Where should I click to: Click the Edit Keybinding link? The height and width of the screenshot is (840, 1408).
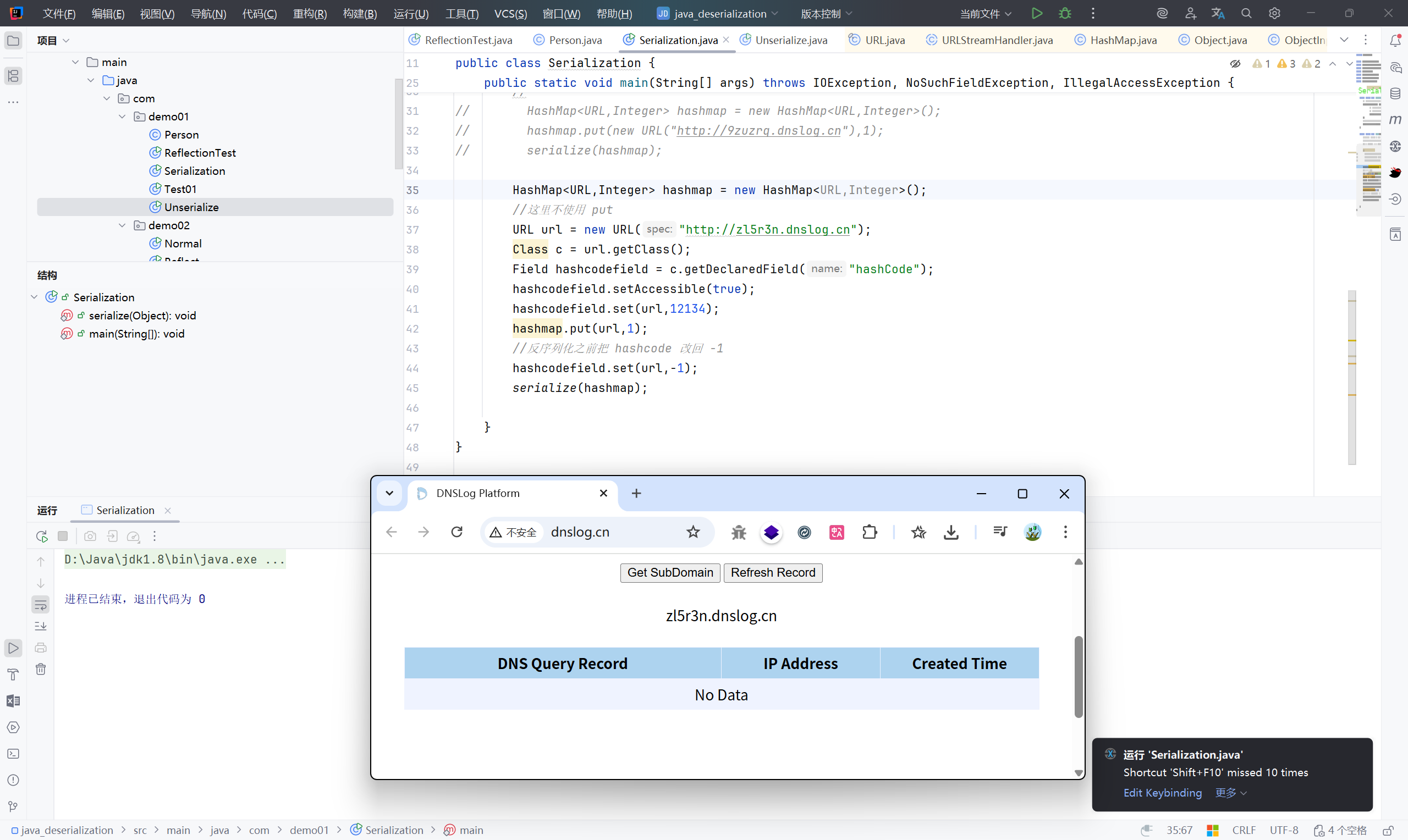pos(1162,793)
